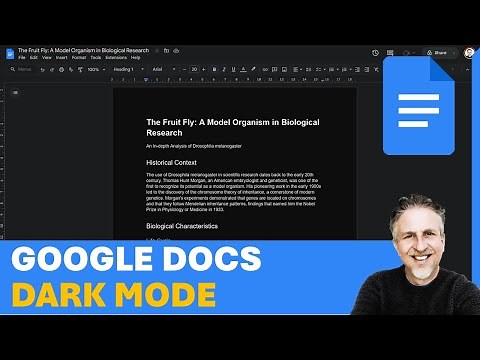Open the Google account avatar
The height and width of the screenshot is (360, 480).
(469, 53)
